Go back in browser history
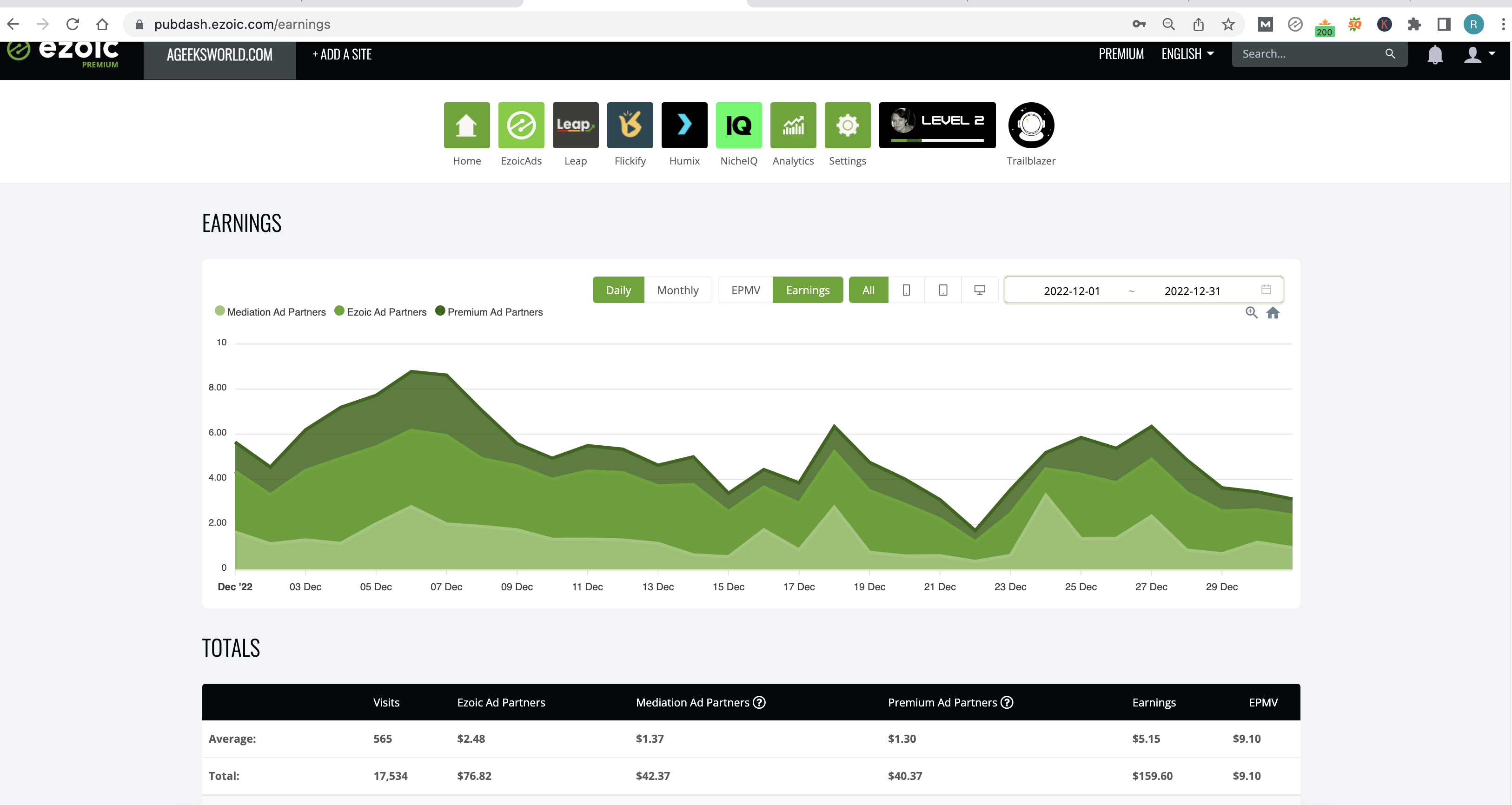Viewport: 1512px width, 805px height. (x=13, y=24)
